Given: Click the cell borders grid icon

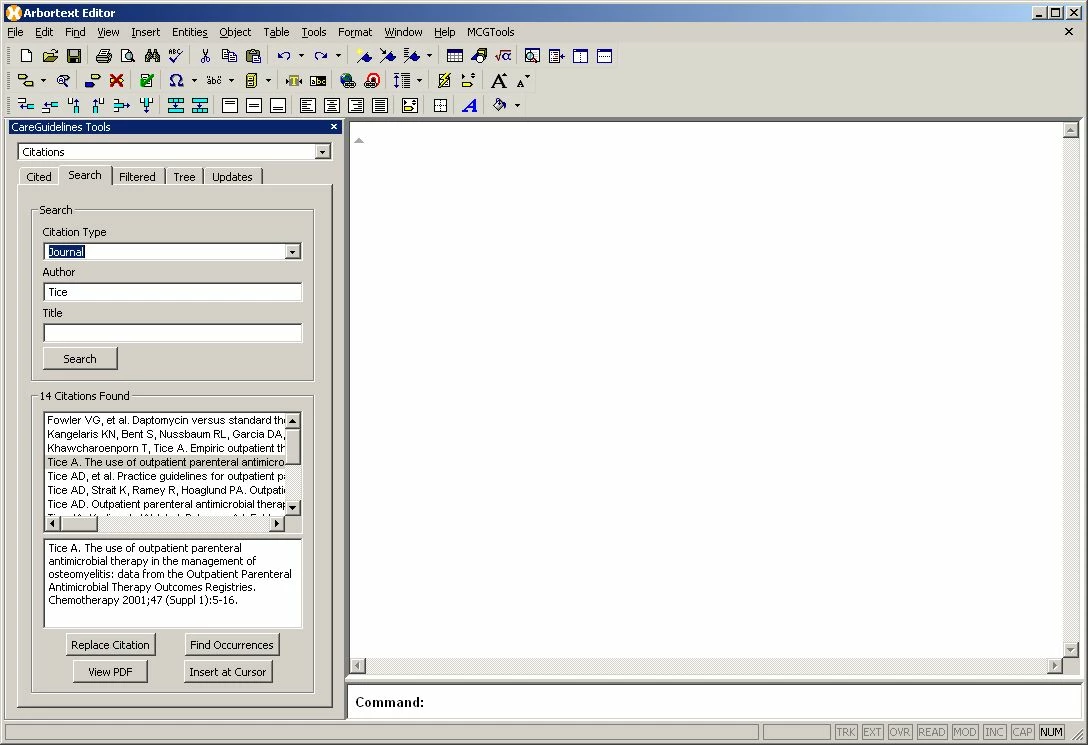Looking at the screenshot, I should [440, 105].
